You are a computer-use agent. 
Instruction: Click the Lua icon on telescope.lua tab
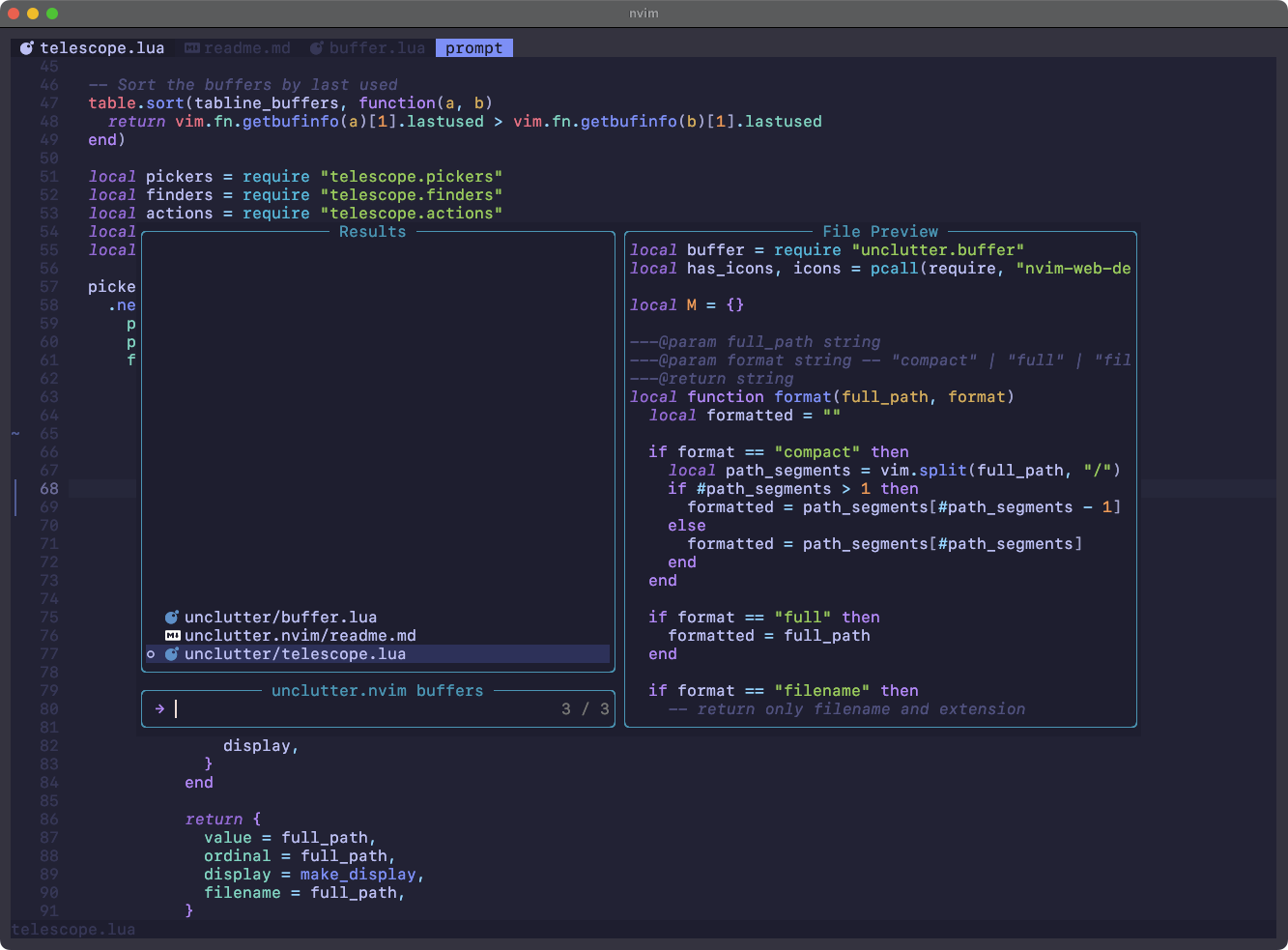pos(27,48)
